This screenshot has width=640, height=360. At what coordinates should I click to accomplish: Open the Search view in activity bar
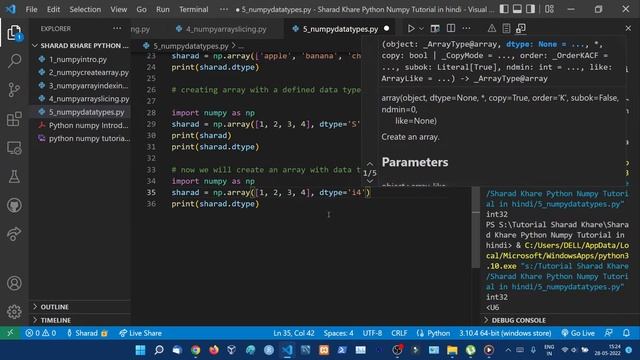[x=14, y=61]
